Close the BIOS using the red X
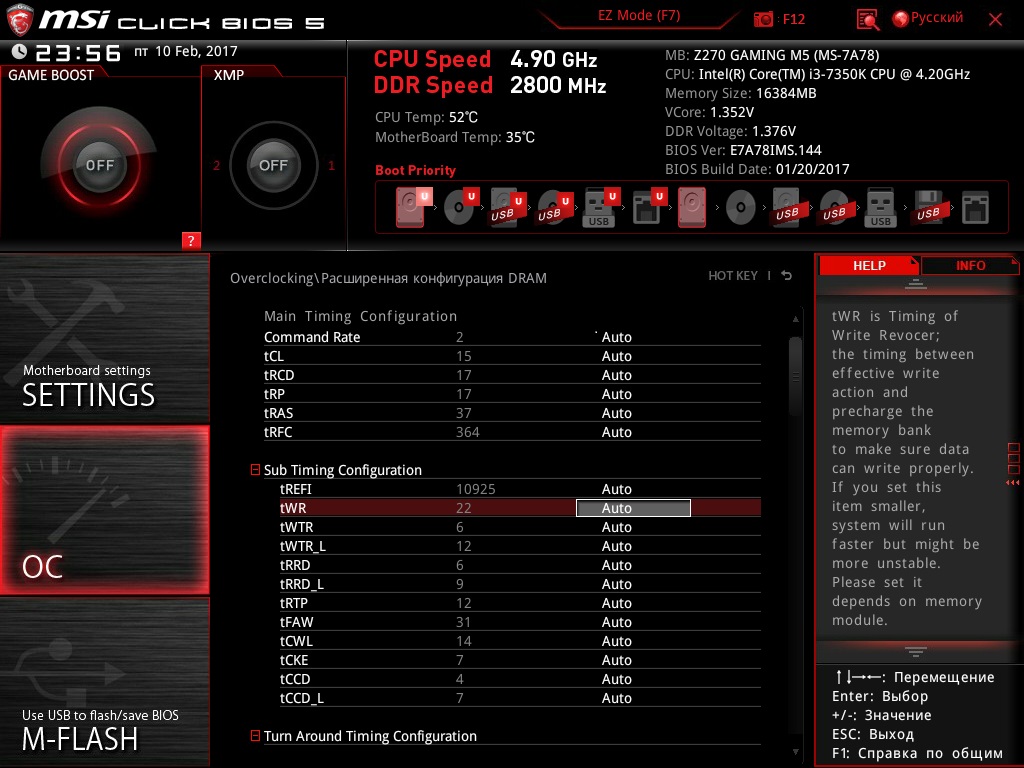This screenshot has width=1024, height=768. point(995,20)
